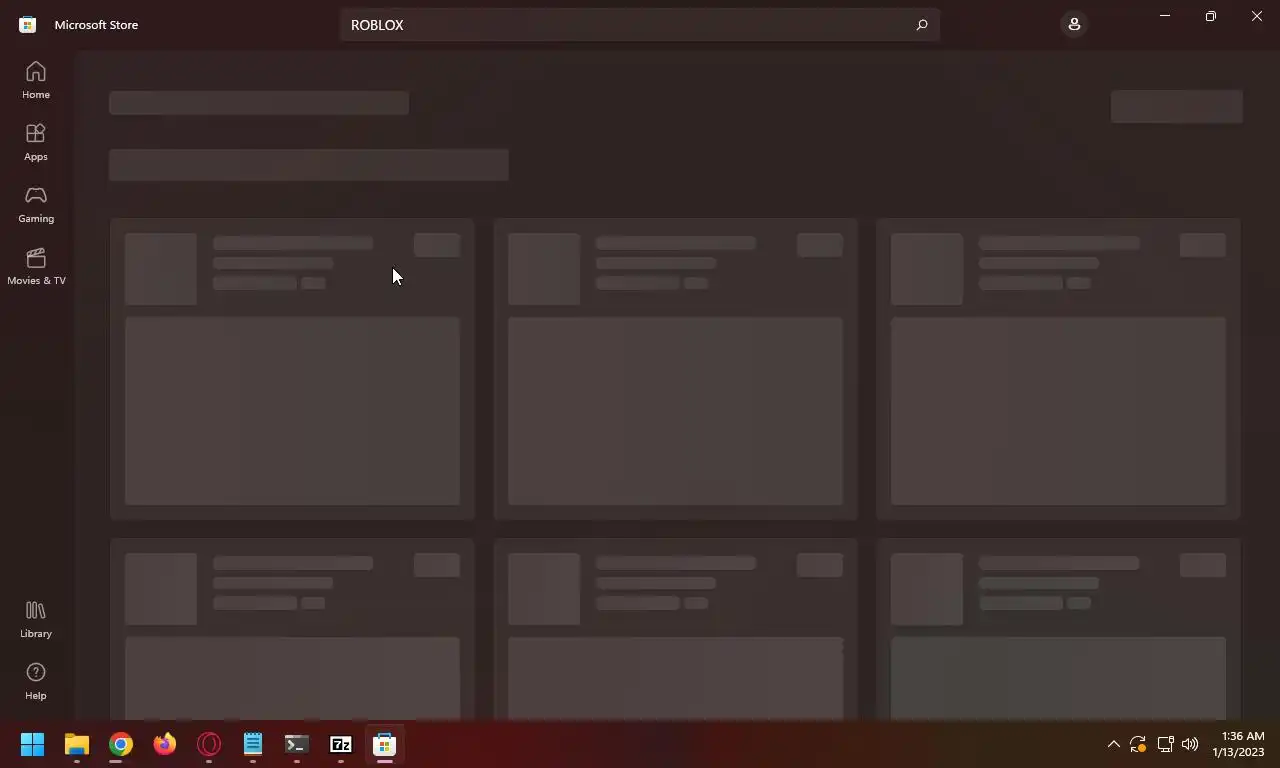The width and height of the screenshot is (1280, 768).
Task: Select the Microsoft Store taskbar icon
Action: click(385, 744)
